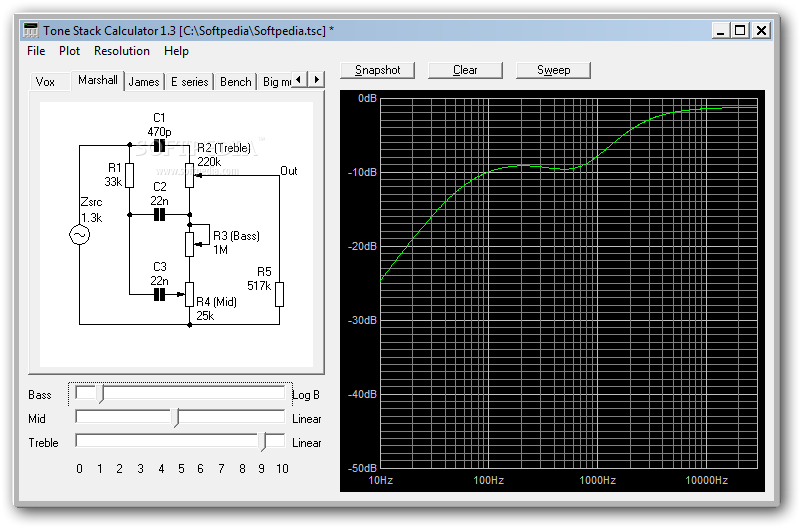The width and height of the screenshot is (801, 528).
Task: Click the R5 517k resistor symbol
Action: 279,294
